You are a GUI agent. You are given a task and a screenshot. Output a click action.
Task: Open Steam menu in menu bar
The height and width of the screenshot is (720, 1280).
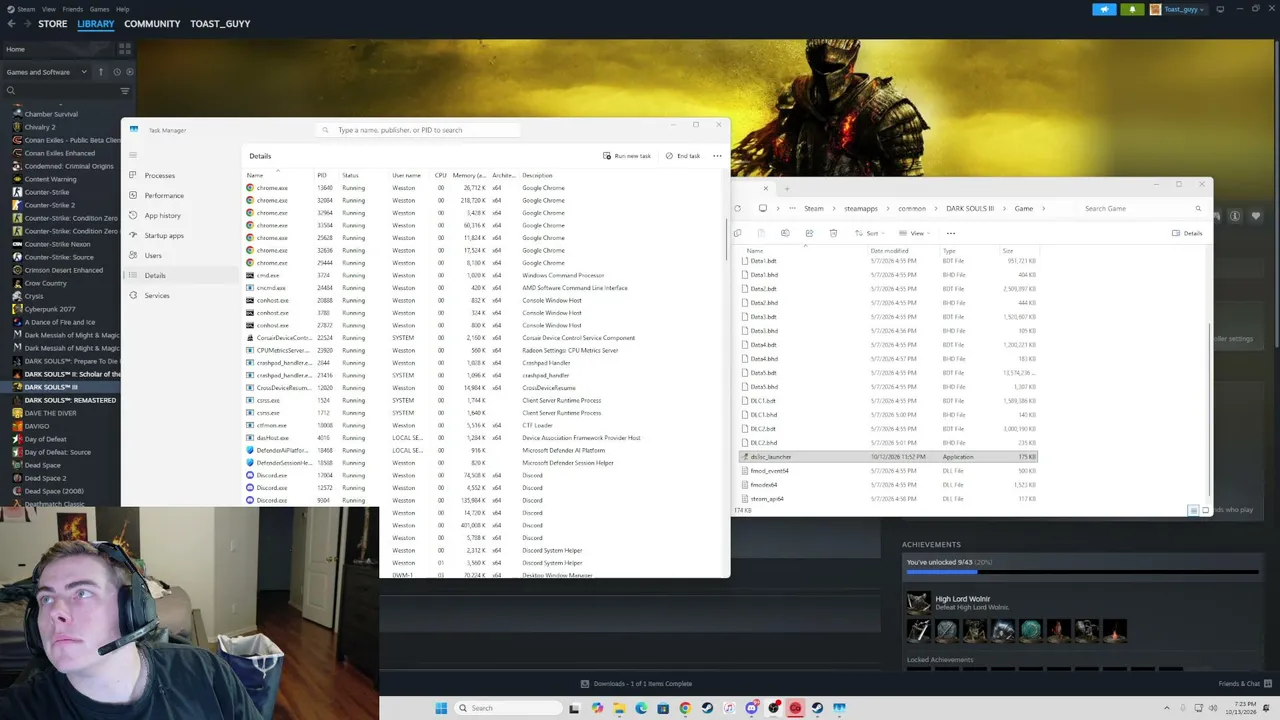tap(24, 9)
